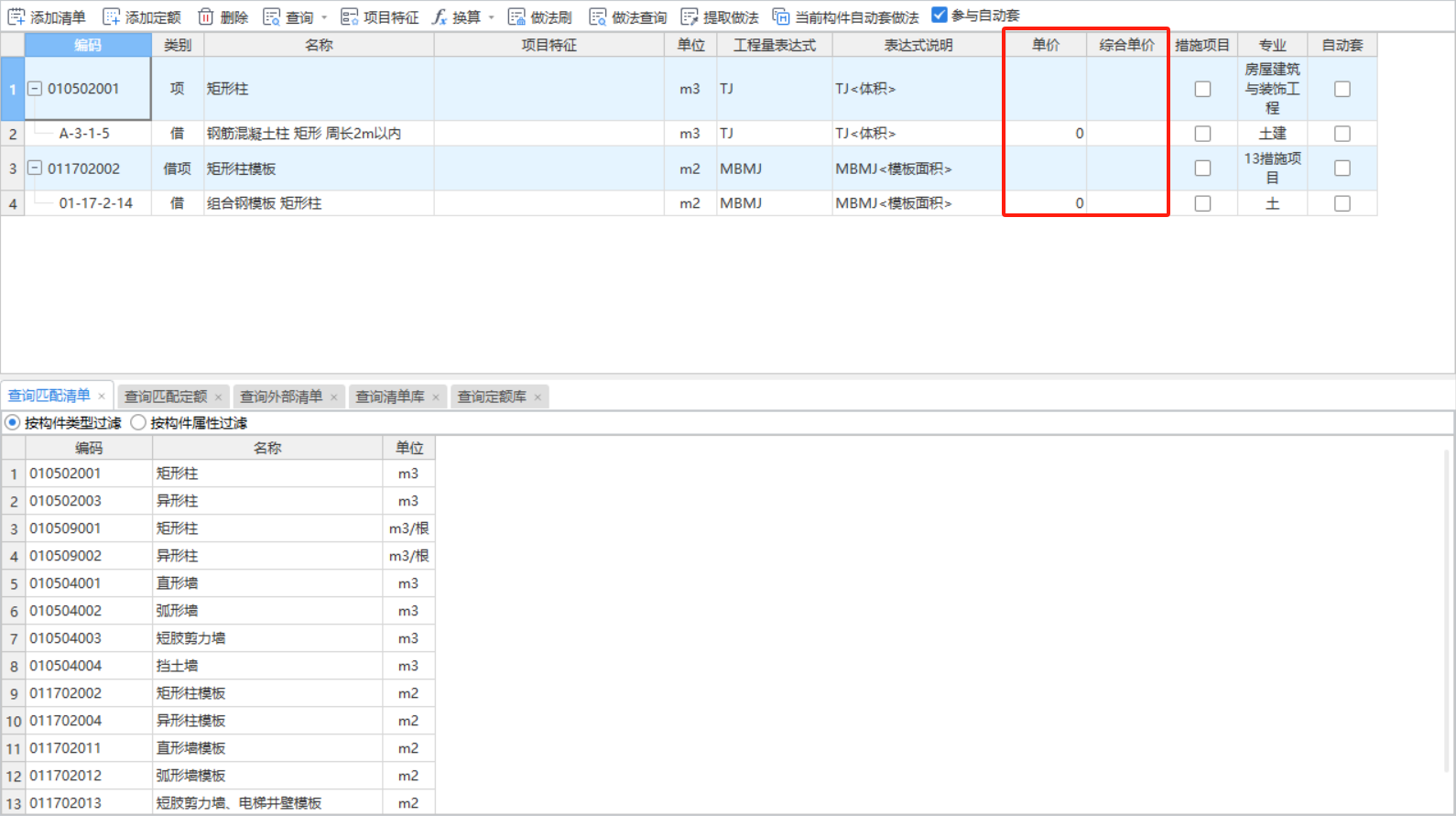Check 自动套 box for 01-17-2-14 row

point(1342,203)
